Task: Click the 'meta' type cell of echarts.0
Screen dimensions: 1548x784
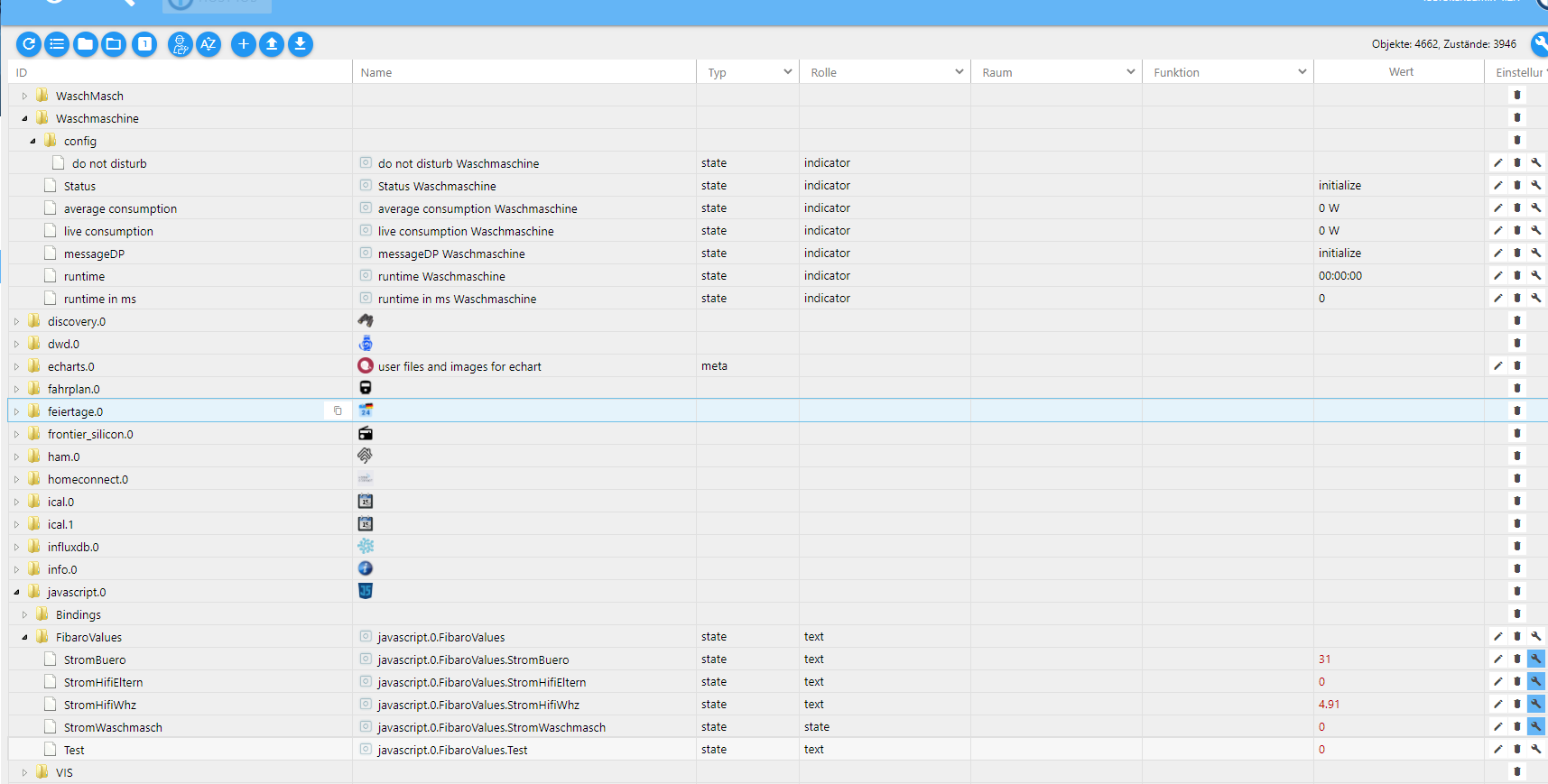Action: pyautogui.click(x=714, y=366)
